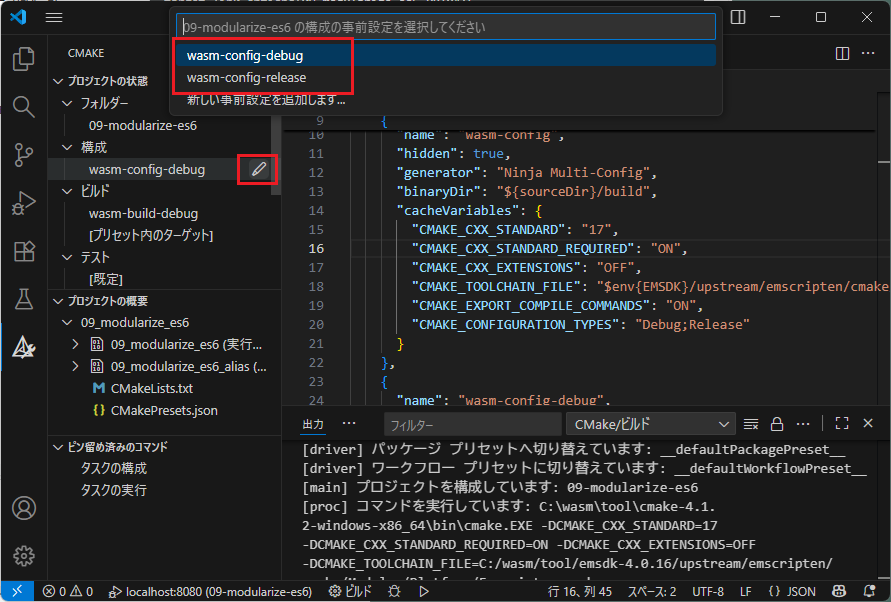Viewport: 891px width, 602px height.
Task: Open the Explorer view in activity bar
Action: [23, 59]
